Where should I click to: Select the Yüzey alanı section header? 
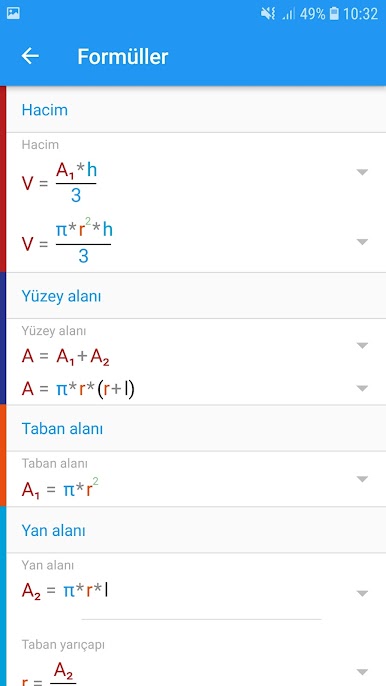pyautogui.click(x=196, y=296)
